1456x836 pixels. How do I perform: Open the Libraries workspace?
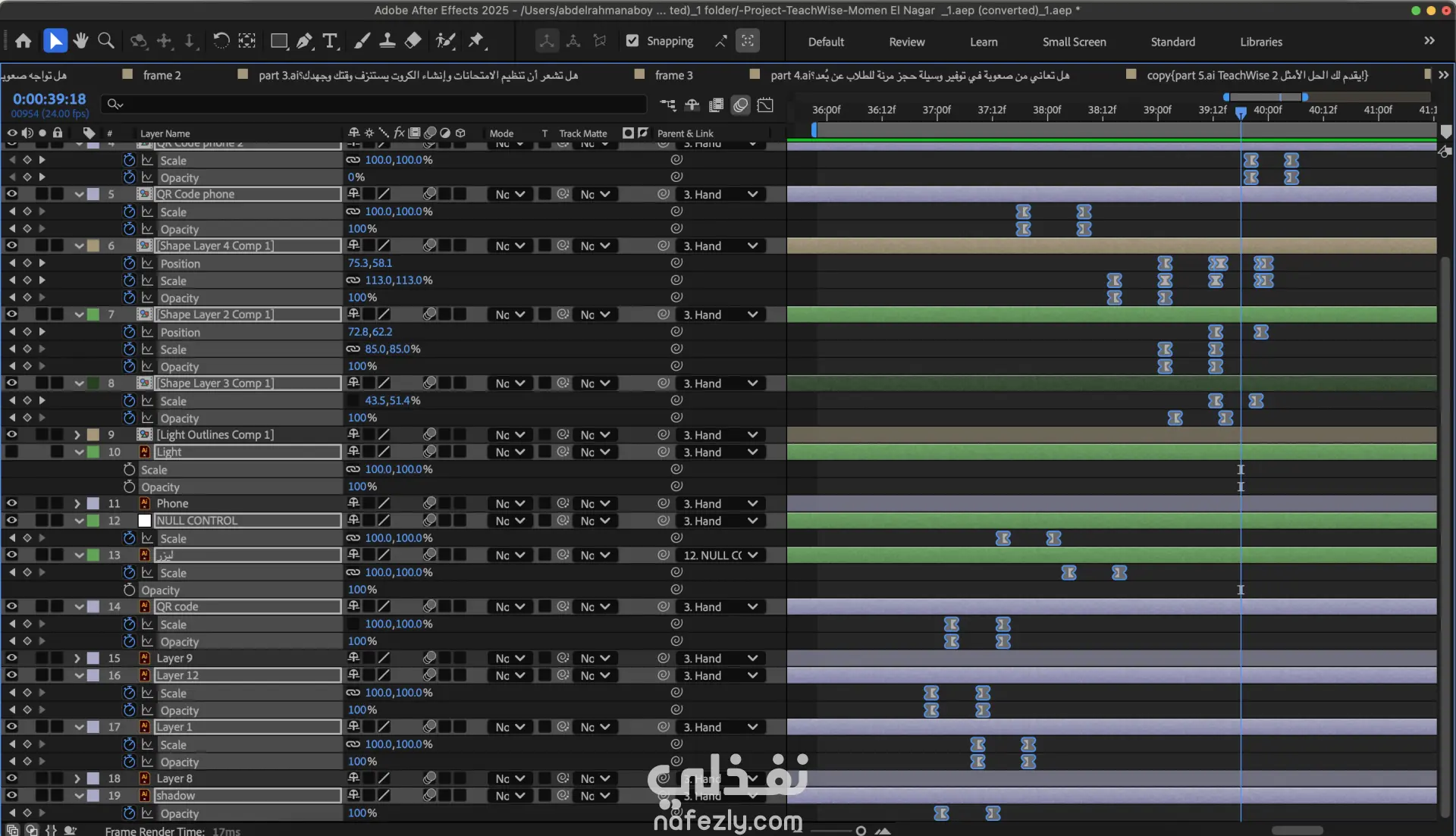[x=1260, y=42]
